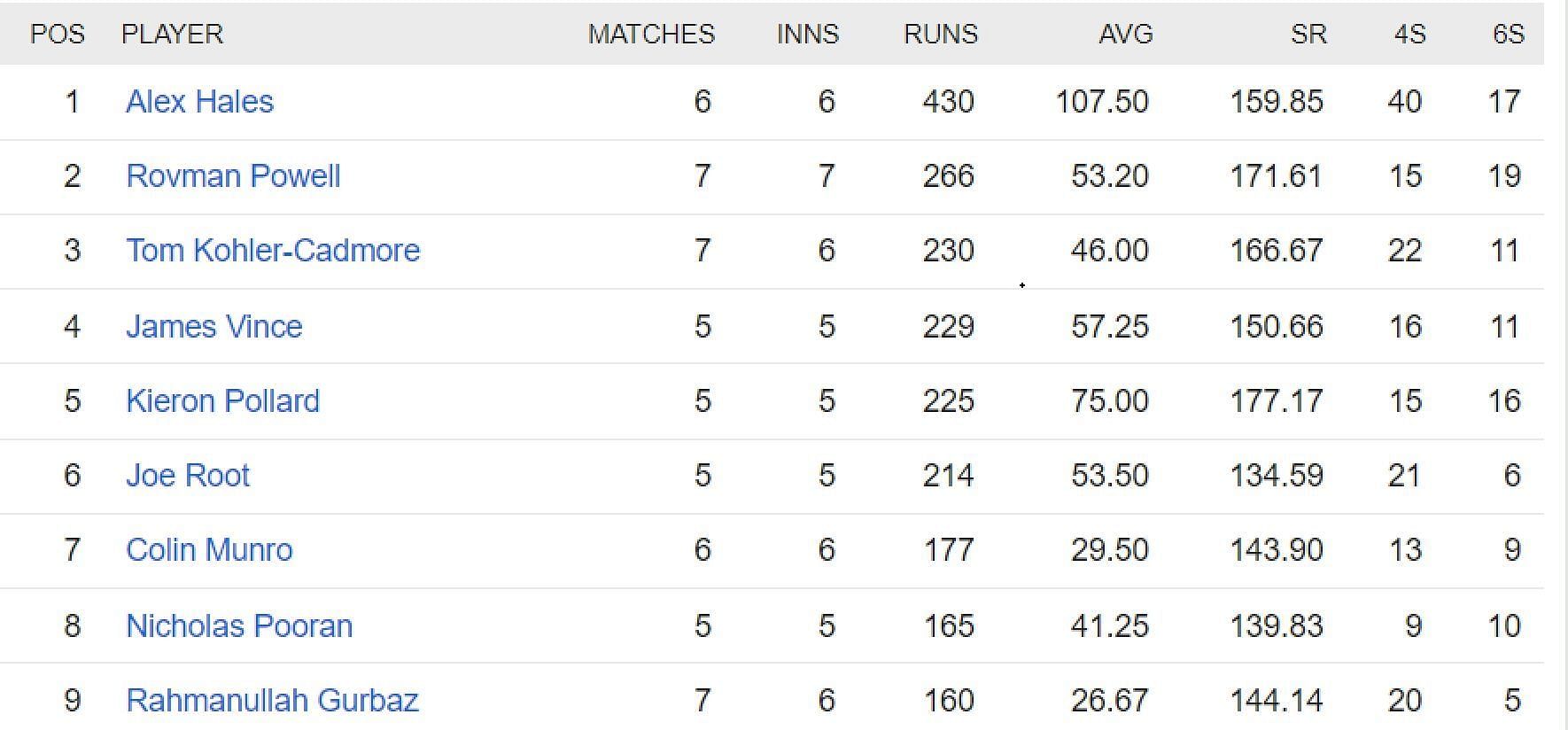The height and width of the screenshot is (730, 1568).
Task: Select Tom Kohler-Cadmore name link
Action: (273, 251)
